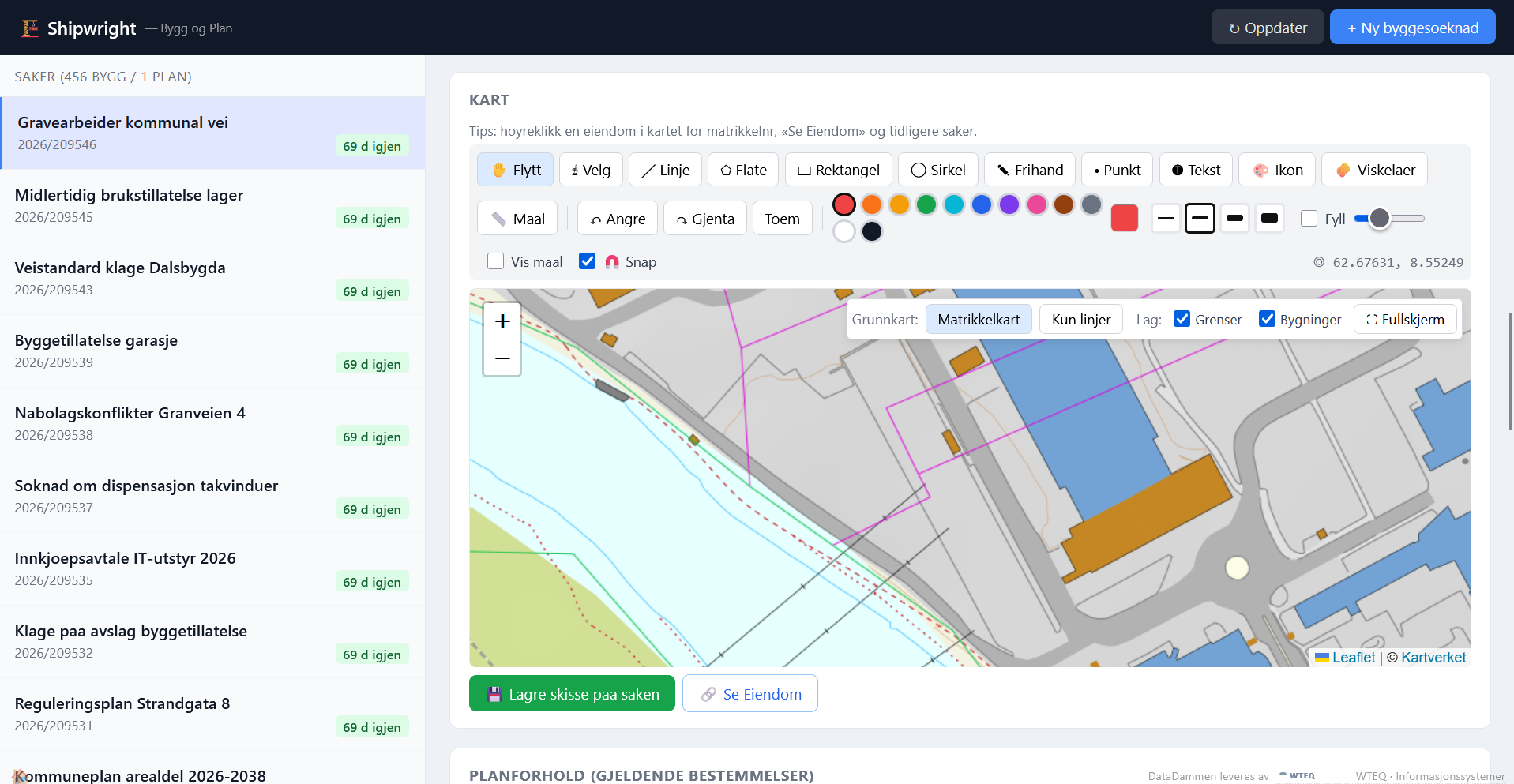Zoom out on the map
This screenshot has width=1514, height=784.
pyautogui.click(x=502, y=358)
